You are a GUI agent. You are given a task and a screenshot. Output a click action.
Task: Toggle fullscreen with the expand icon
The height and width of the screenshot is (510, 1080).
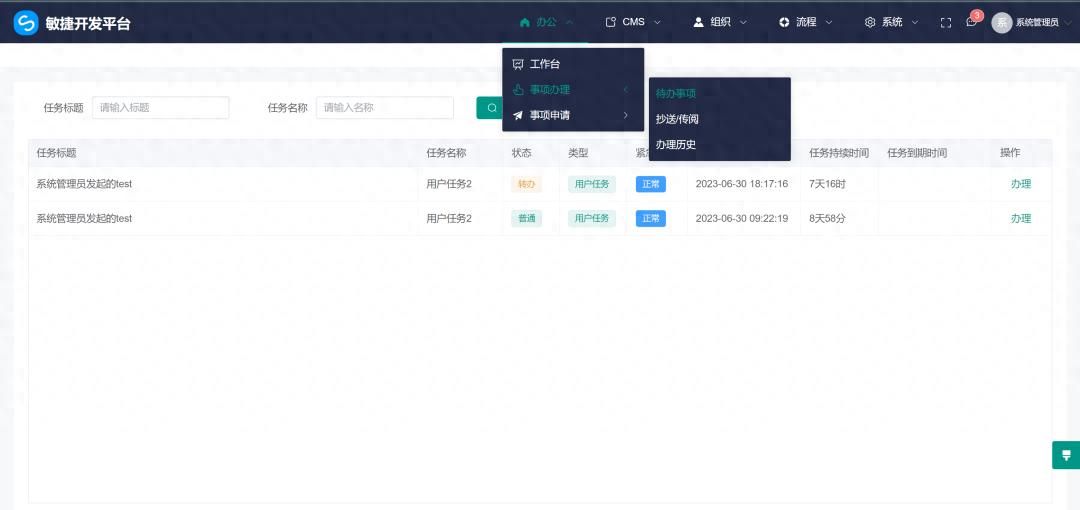(x=946, y=23)
